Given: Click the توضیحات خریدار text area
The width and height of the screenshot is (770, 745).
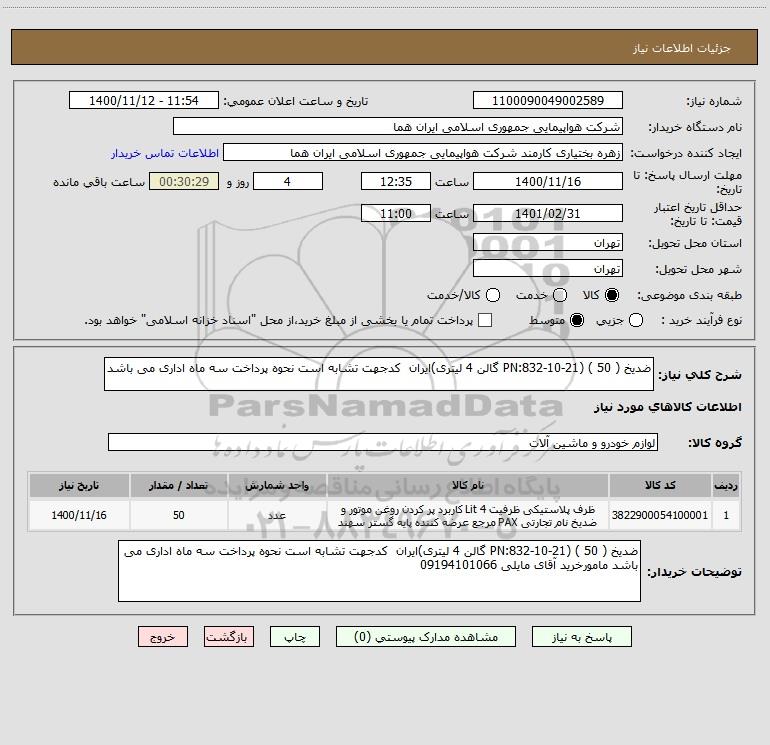Looking at the screenshot, I should tap(393, 572).
